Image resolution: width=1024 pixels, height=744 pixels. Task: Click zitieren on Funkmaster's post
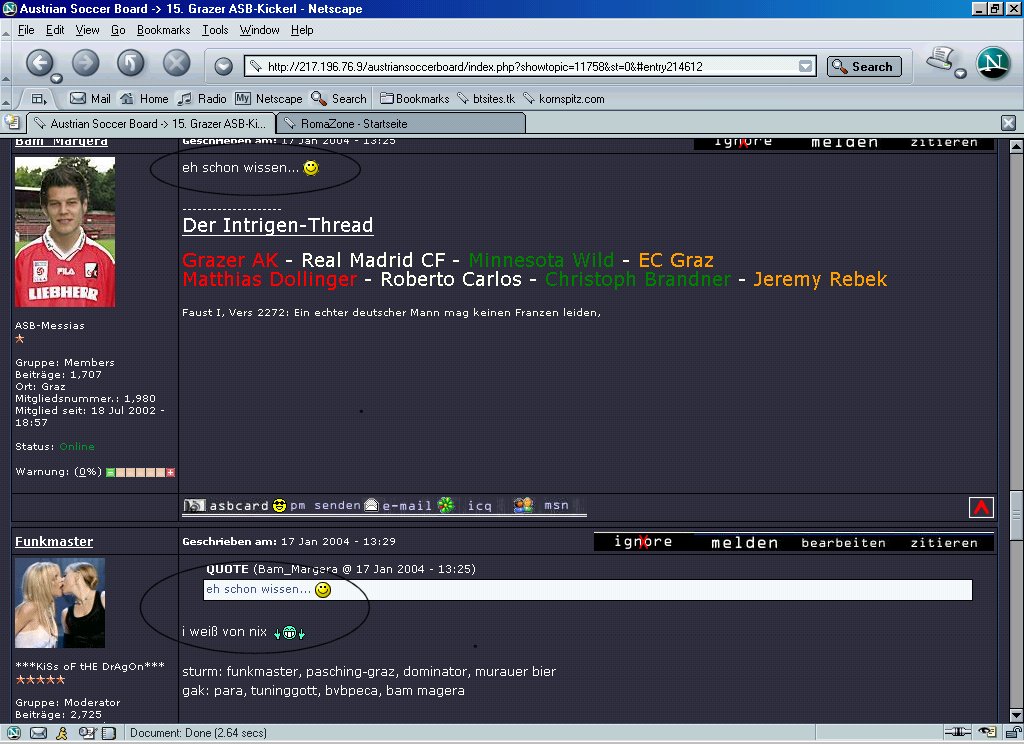(944, 543)
